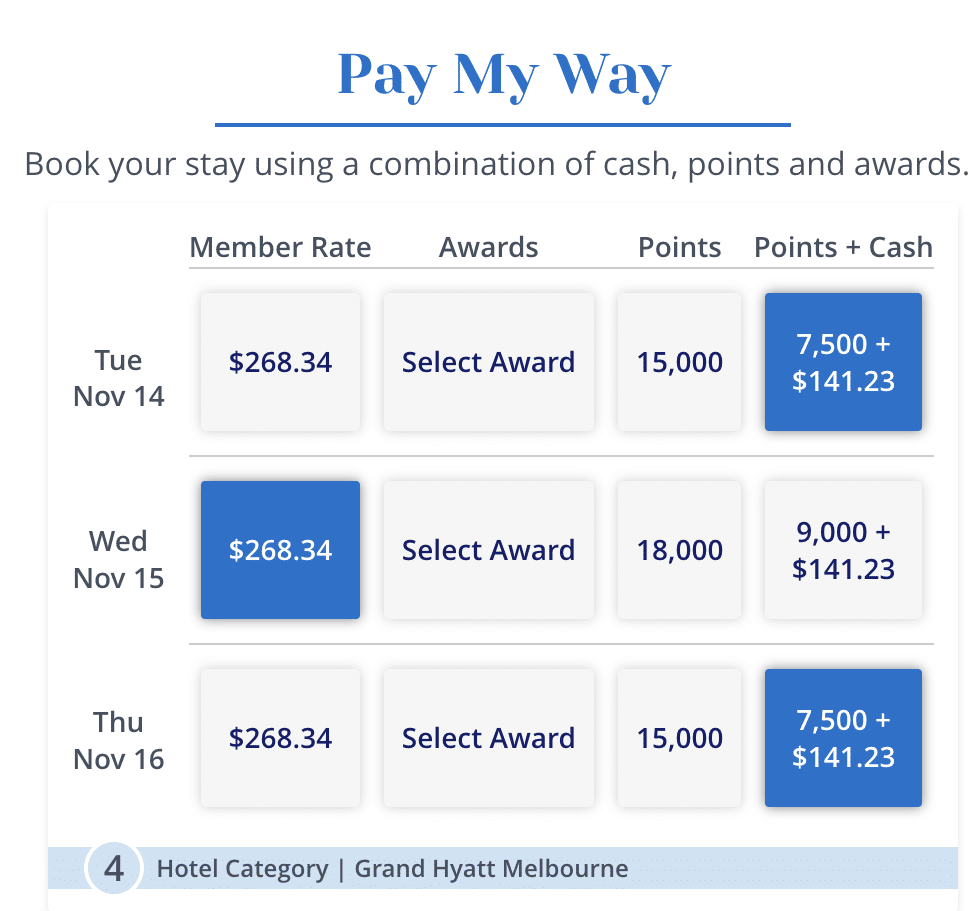Select 7,500 + $141.23 for Thu Nov 16
Viewport: 975px width, 911px height.
point(843,738)
